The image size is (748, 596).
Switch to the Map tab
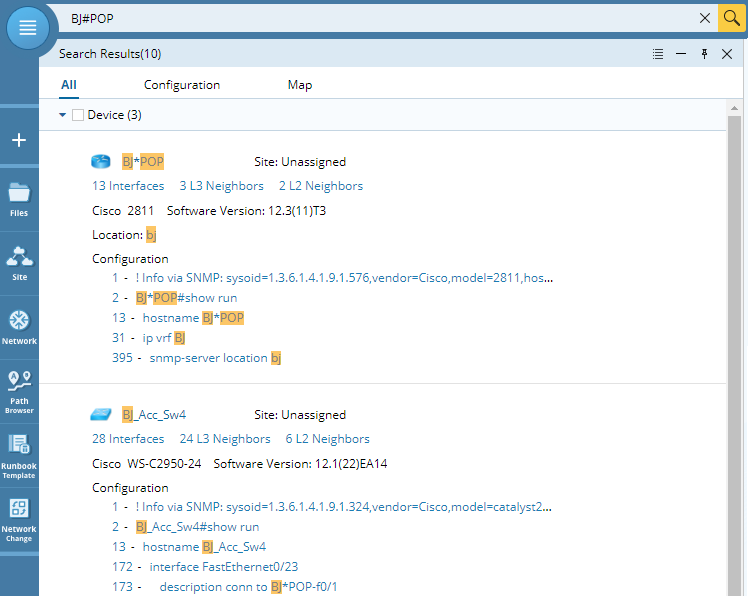300,85
